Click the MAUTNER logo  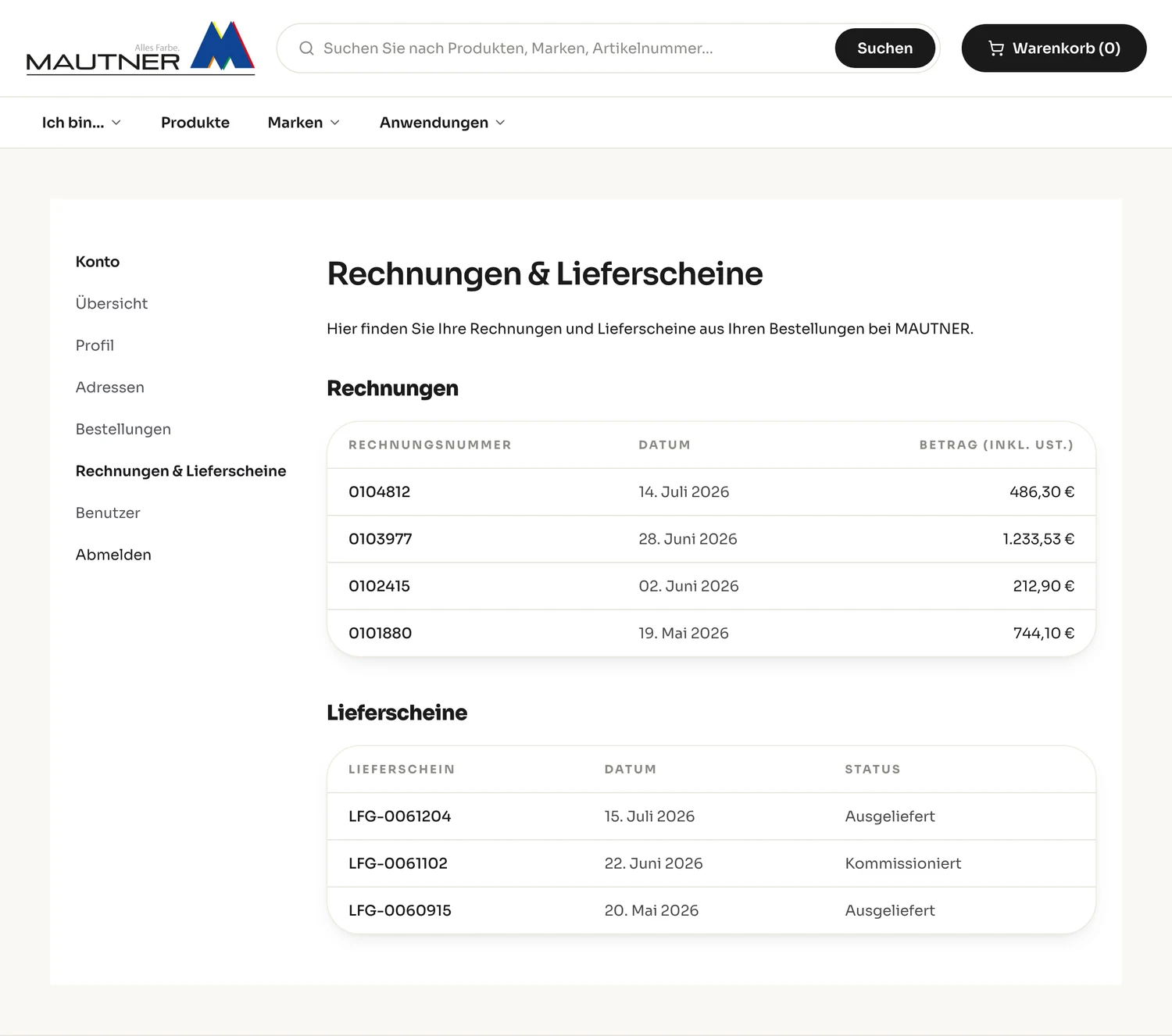tap(141, 48)
